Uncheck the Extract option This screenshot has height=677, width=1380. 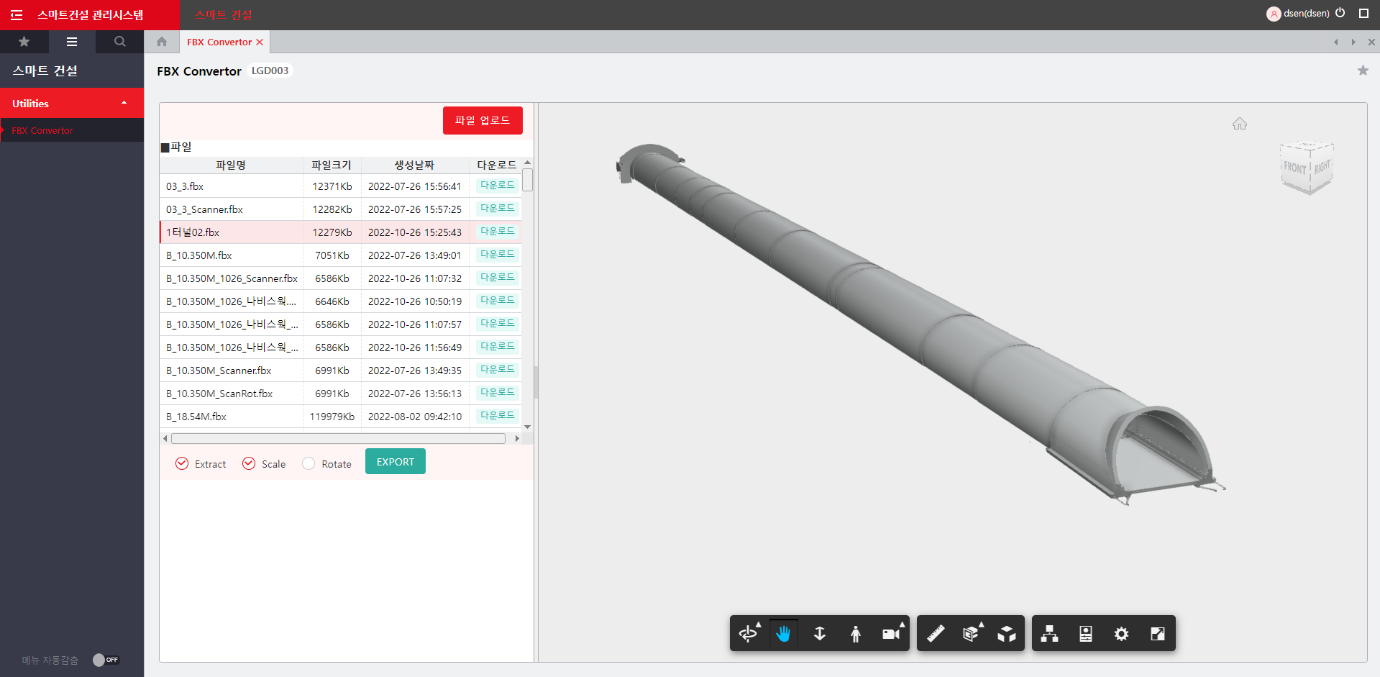pos(182,464)
